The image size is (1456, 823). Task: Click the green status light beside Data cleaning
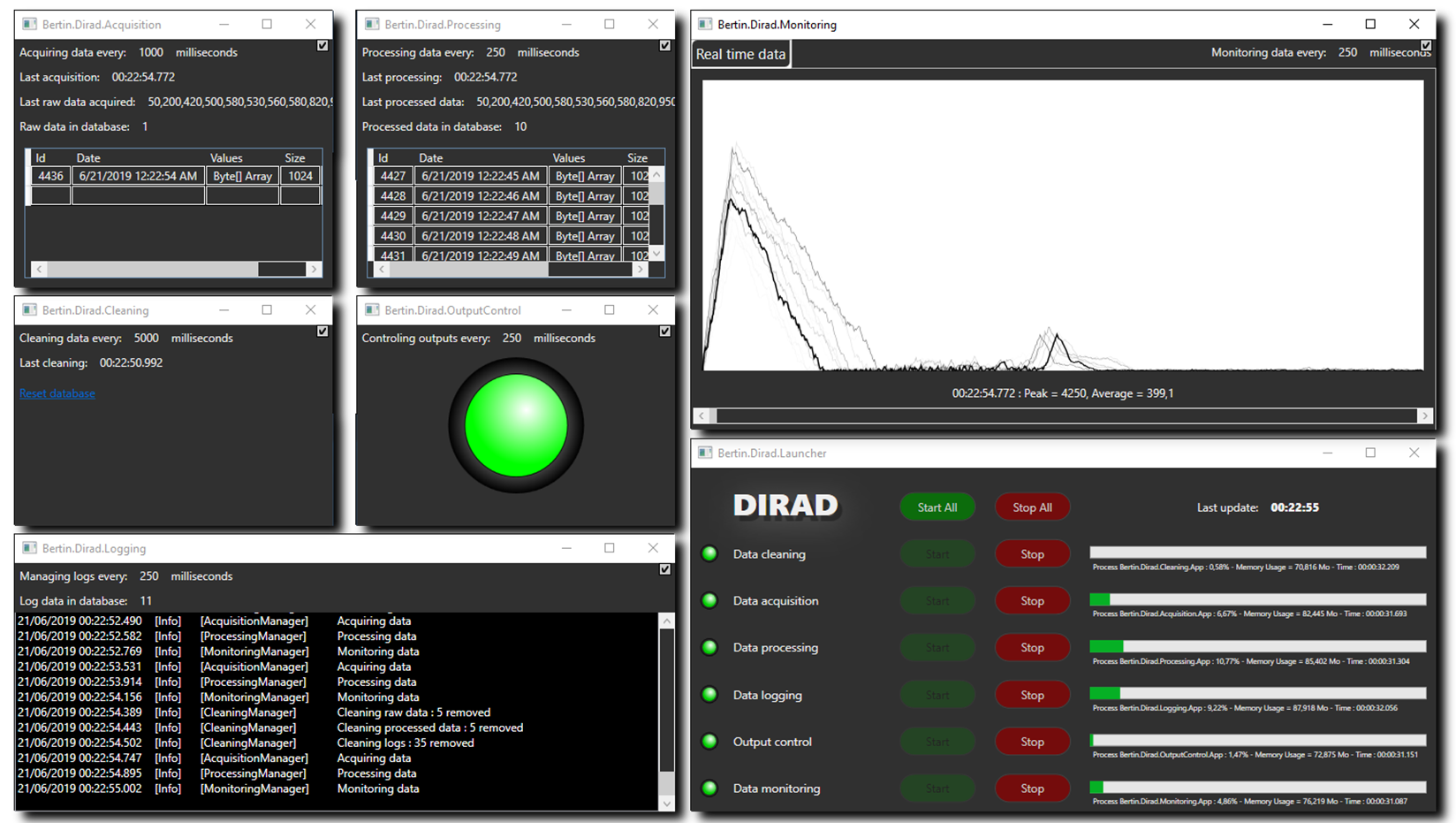[x=709, y=554]
